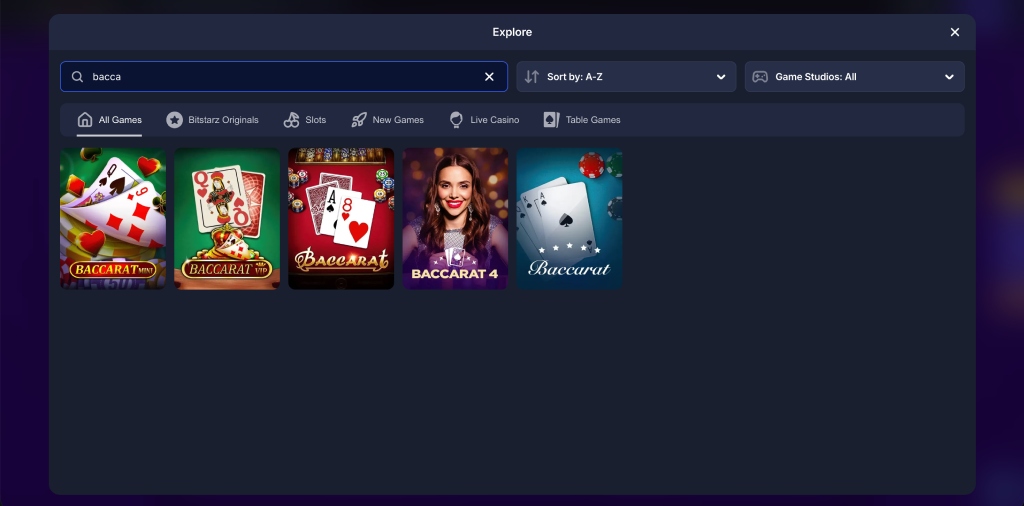Expand Game Studios chevron arrow
1024x506 pixels.
pos(949,76)
